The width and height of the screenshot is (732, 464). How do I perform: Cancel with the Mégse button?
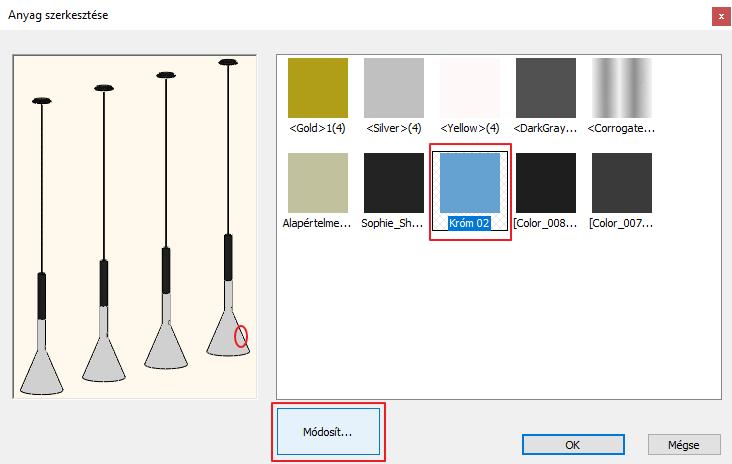tap(684, 445)
